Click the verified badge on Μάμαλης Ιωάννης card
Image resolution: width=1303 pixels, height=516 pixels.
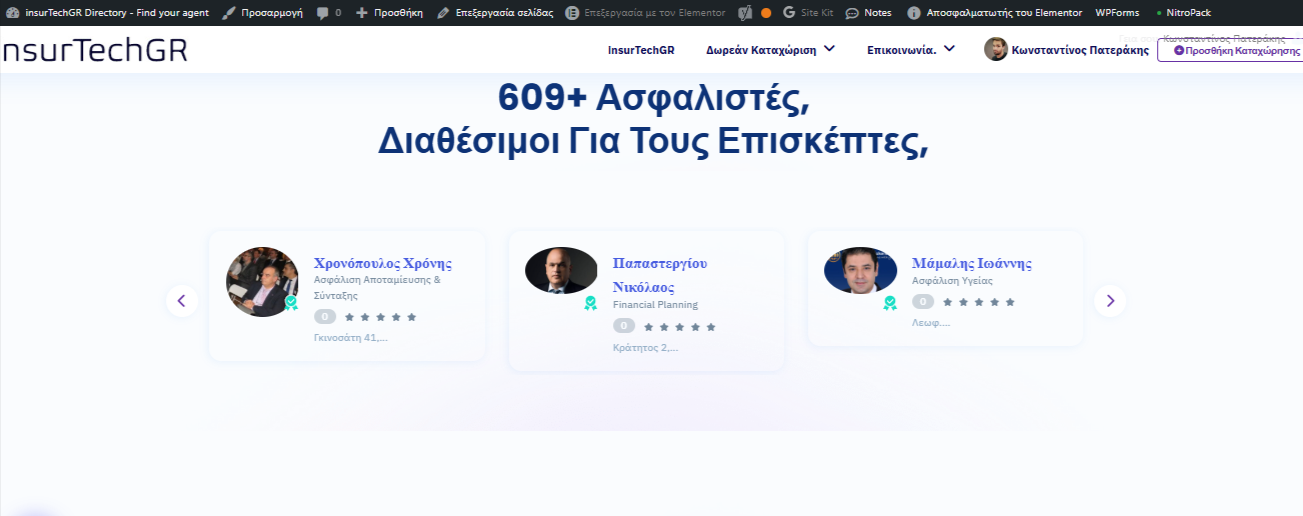(889, 303)
